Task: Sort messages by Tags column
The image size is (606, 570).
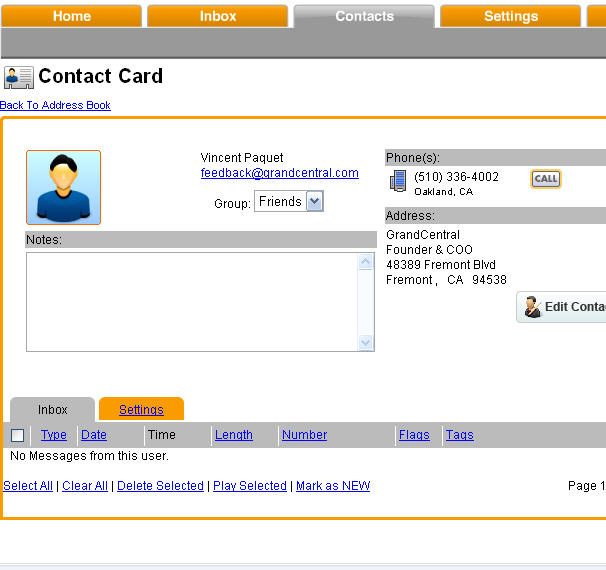Action: tap(460, 435)
